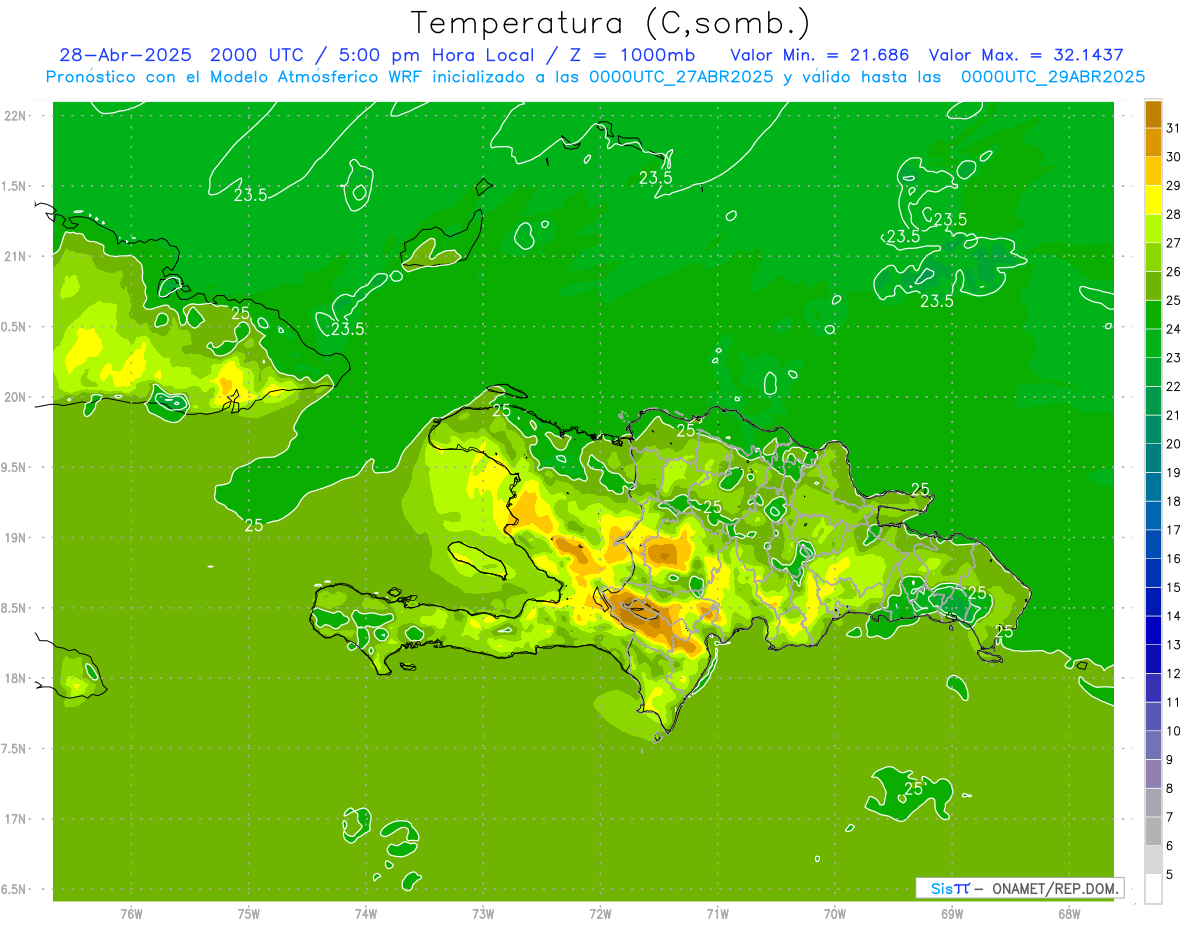Click the color scale label "14"
This screenshot has height=927, width=1200.
click(x=1174, y=616)
